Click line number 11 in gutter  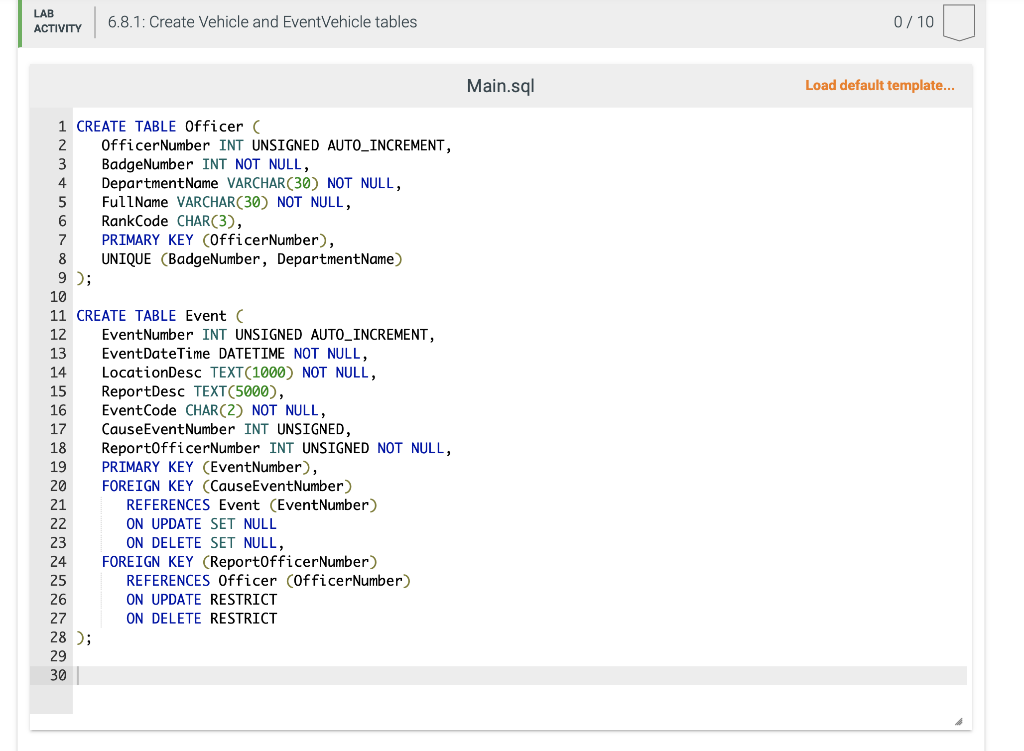pos(58,316)
